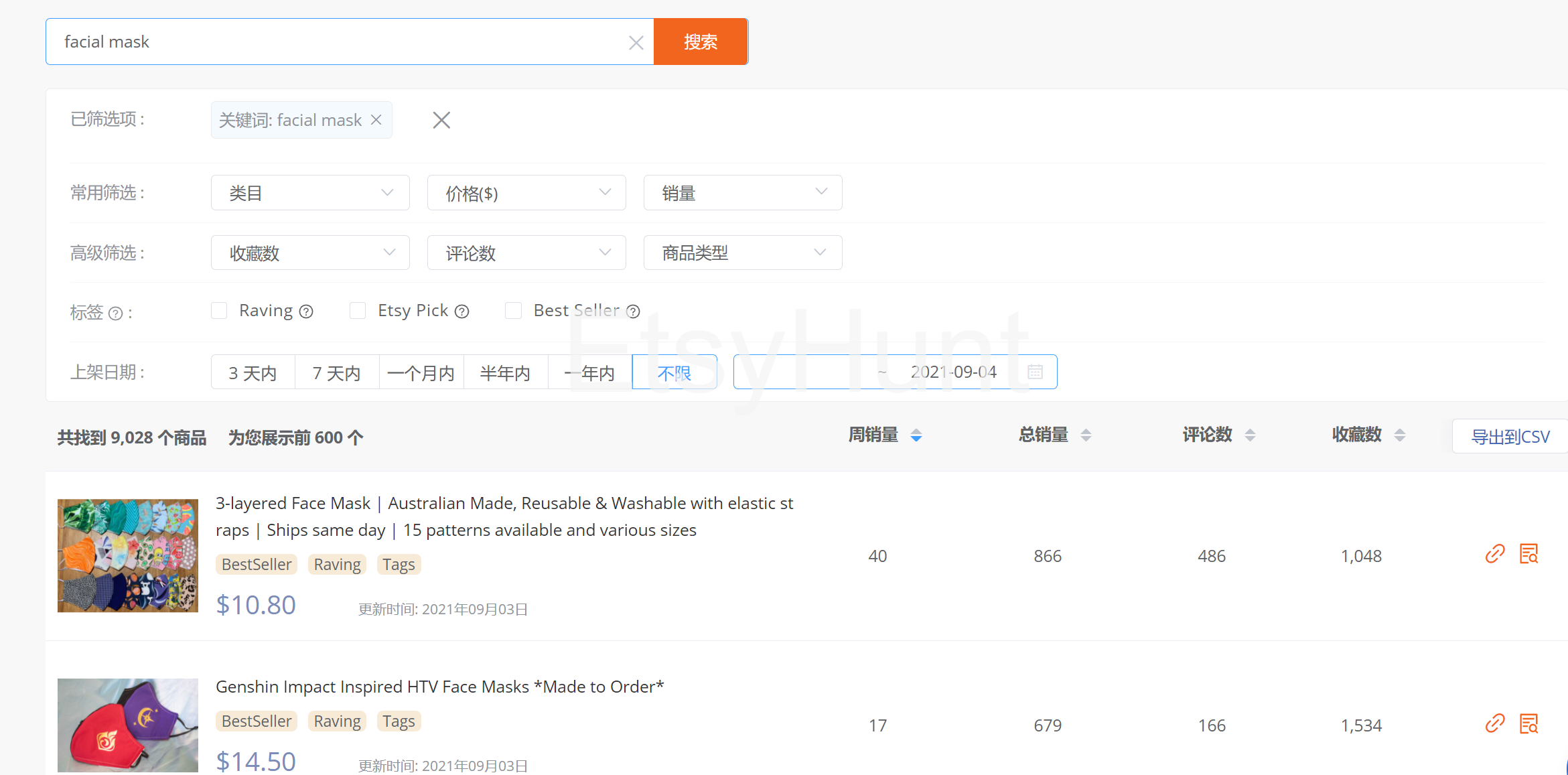Select 7 天内 listing date option
The height and width of the screenshot is (775, 1568).
click(337, 372)
